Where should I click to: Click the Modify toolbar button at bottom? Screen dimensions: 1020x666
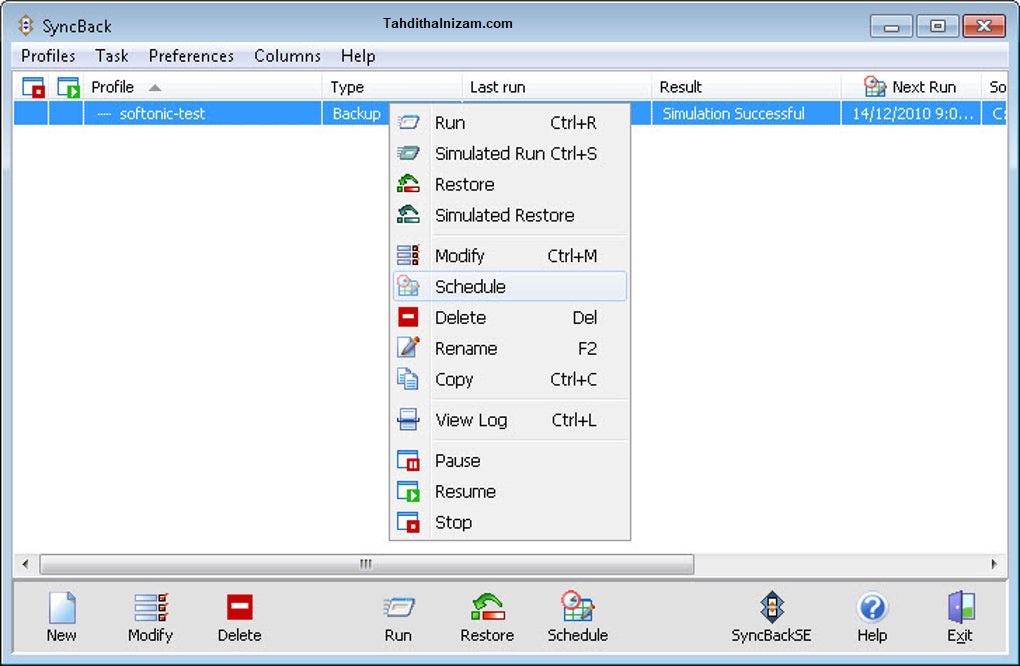pos(150,617)
